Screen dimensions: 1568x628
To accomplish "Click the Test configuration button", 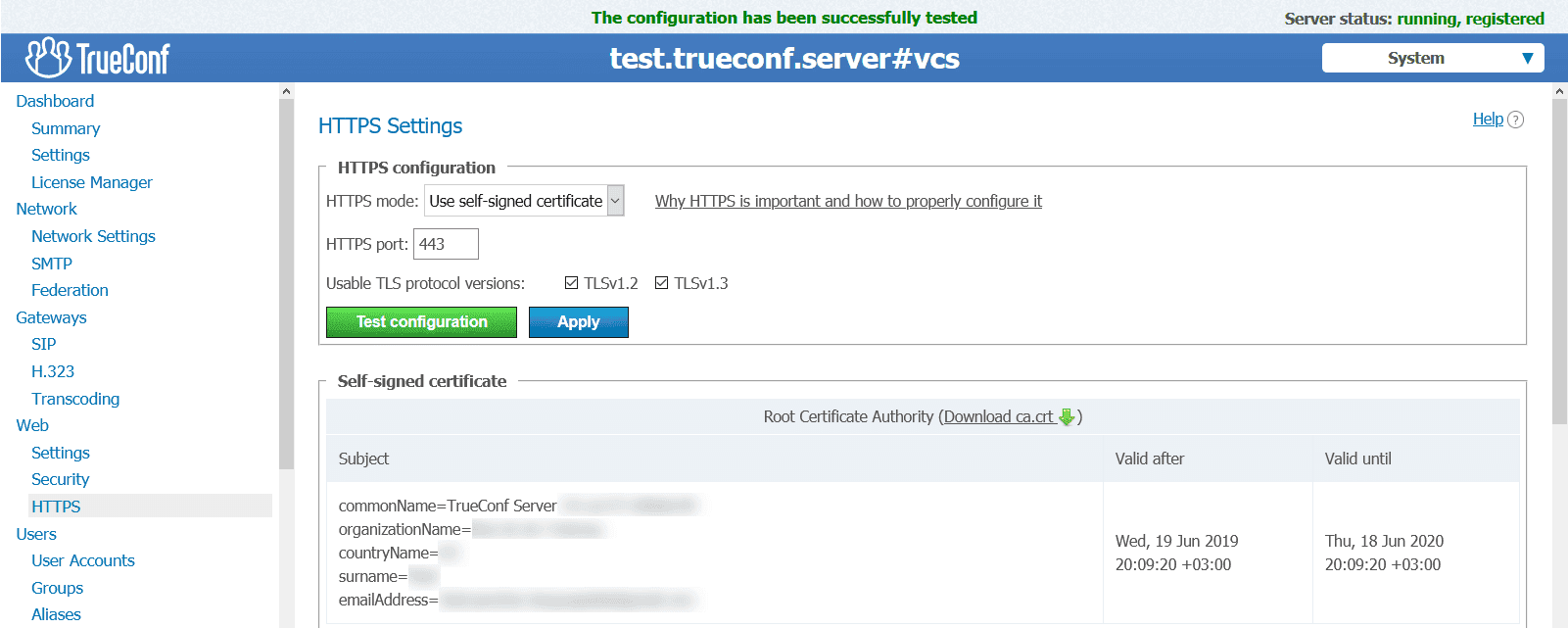I will coord(421,322).
